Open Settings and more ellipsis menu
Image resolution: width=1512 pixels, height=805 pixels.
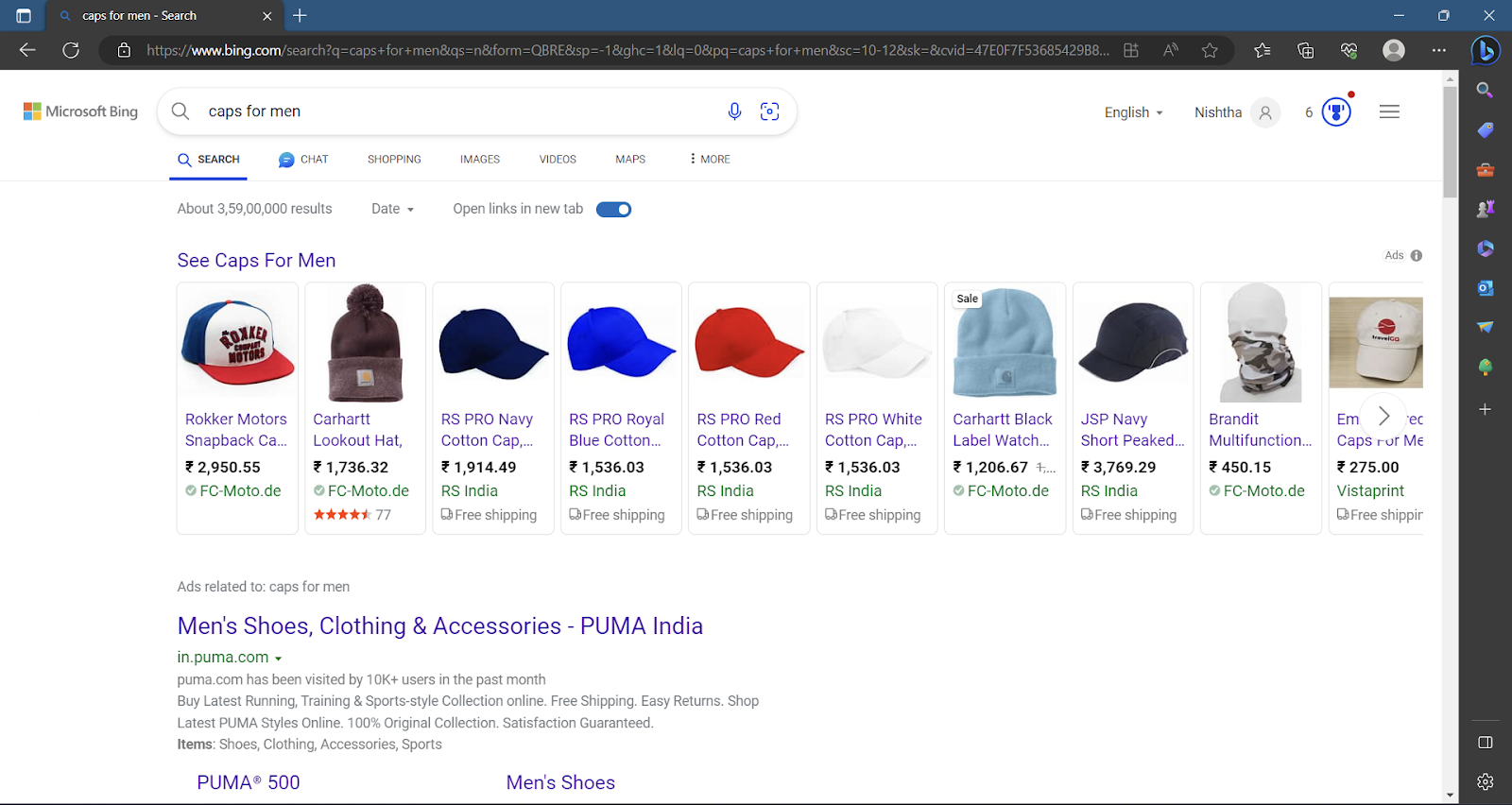1438,50
